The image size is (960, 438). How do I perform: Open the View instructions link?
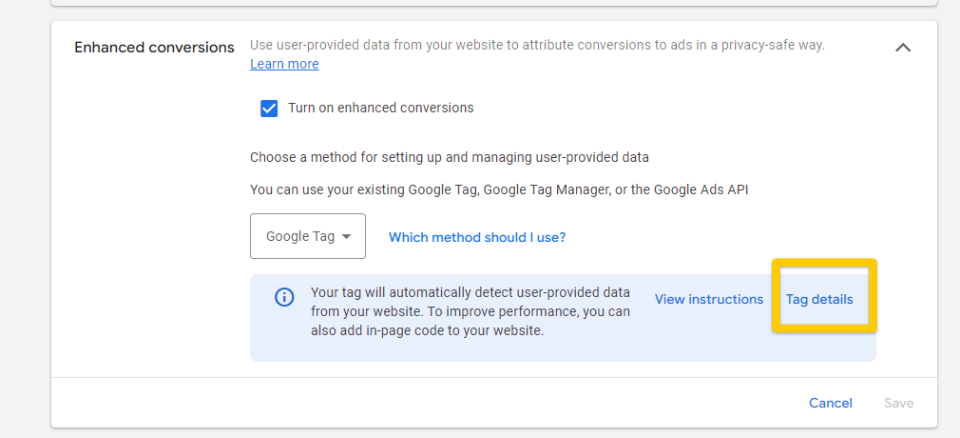709,300
